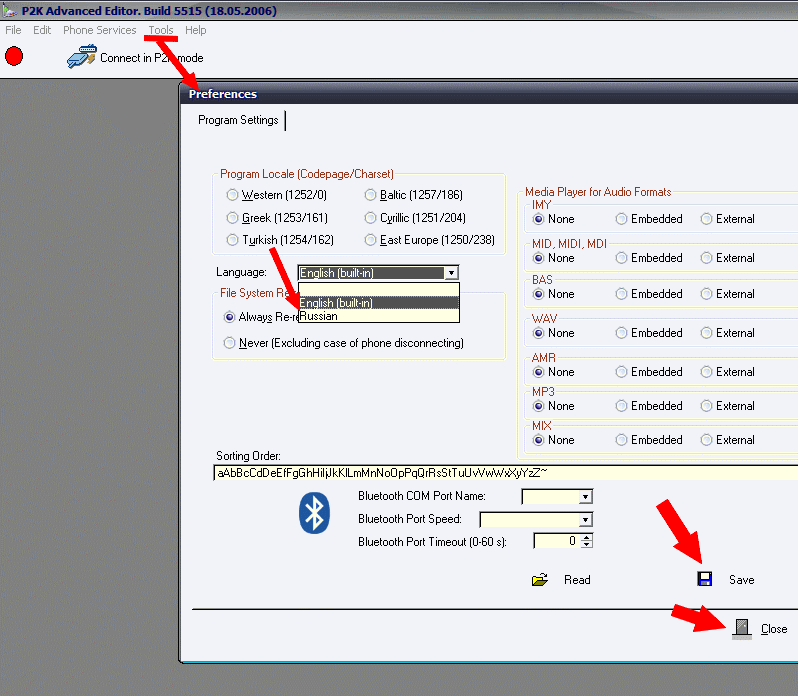Open the Tools menu
The image size is (798, 696).
(x=161, y=30)
